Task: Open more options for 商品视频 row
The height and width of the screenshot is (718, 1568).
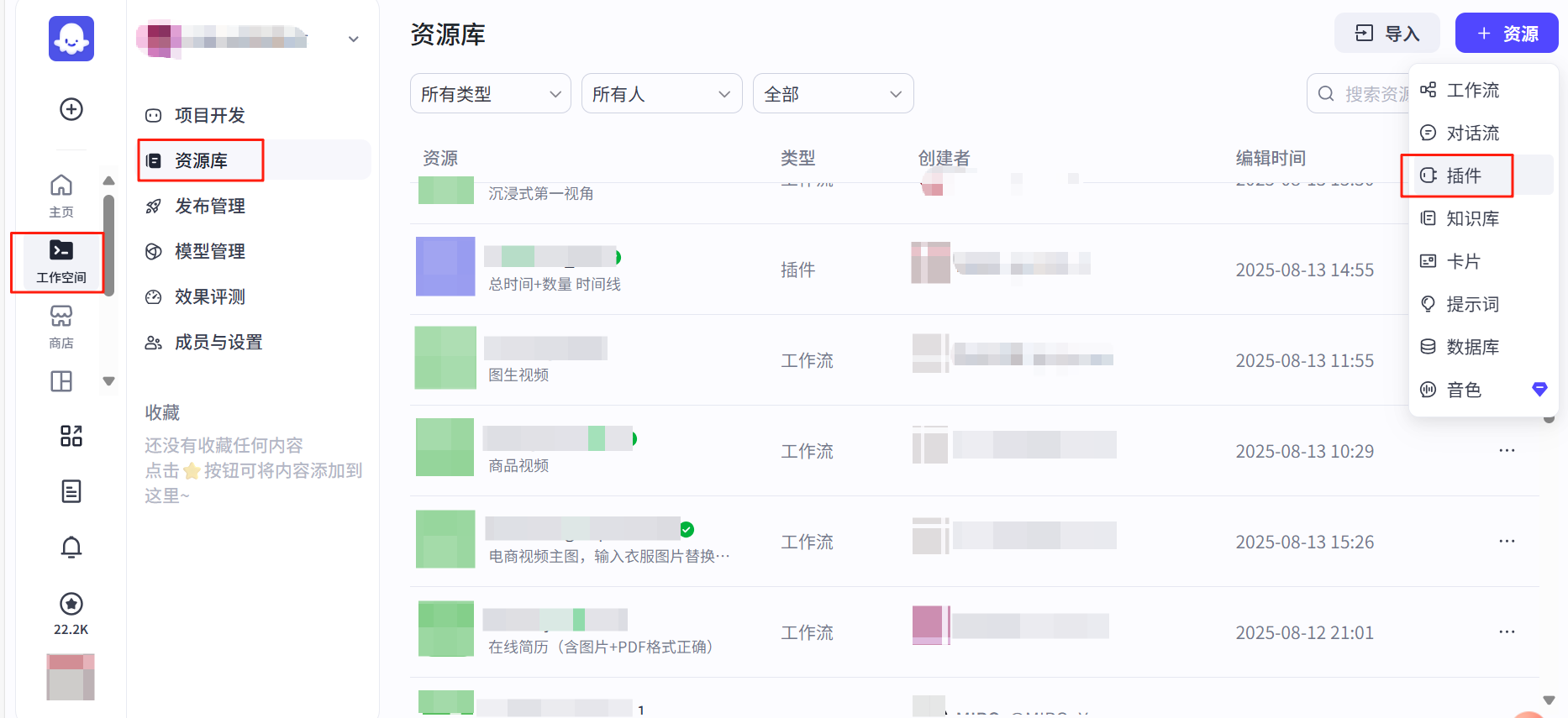Action: [1507, 451]
